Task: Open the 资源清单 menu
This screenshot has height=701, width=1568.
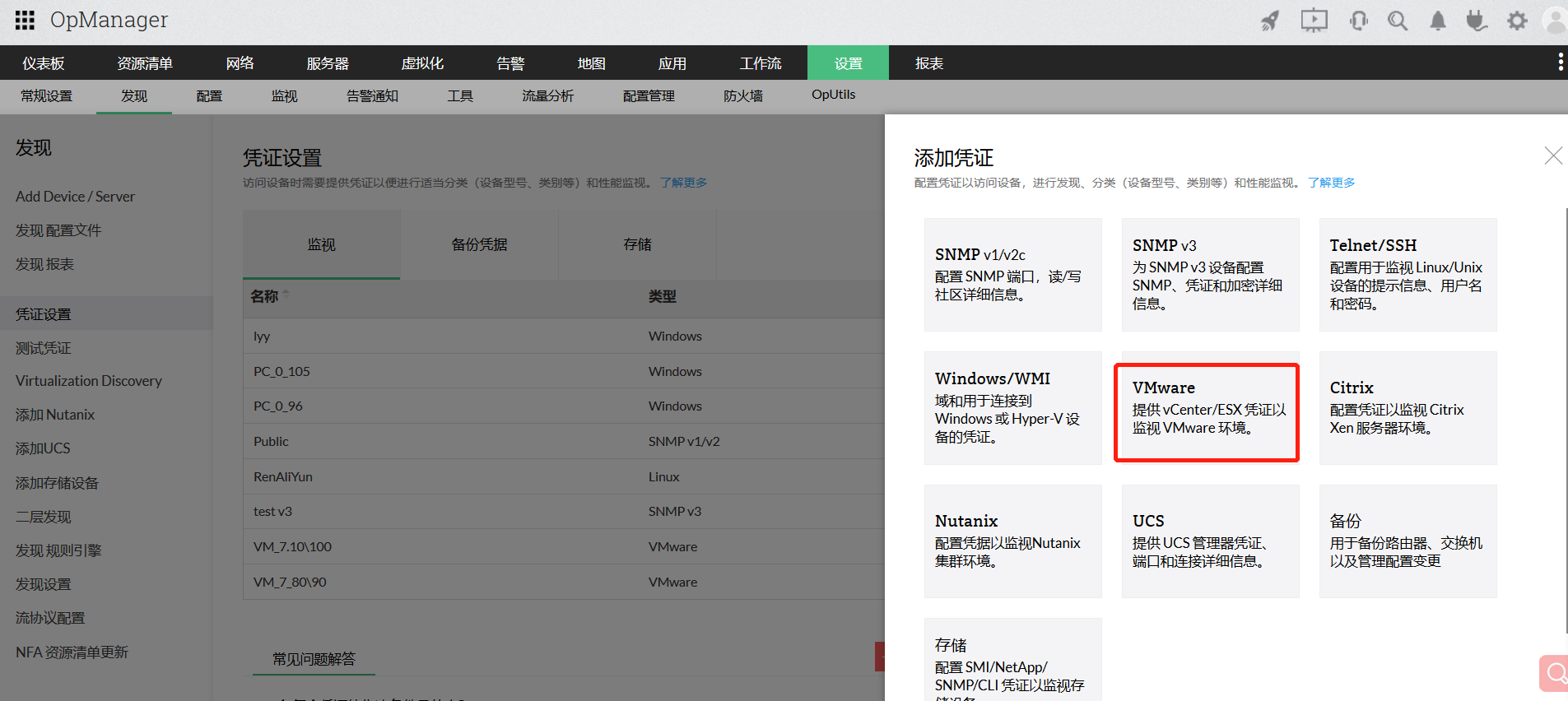Action: (x=145, y=63)
